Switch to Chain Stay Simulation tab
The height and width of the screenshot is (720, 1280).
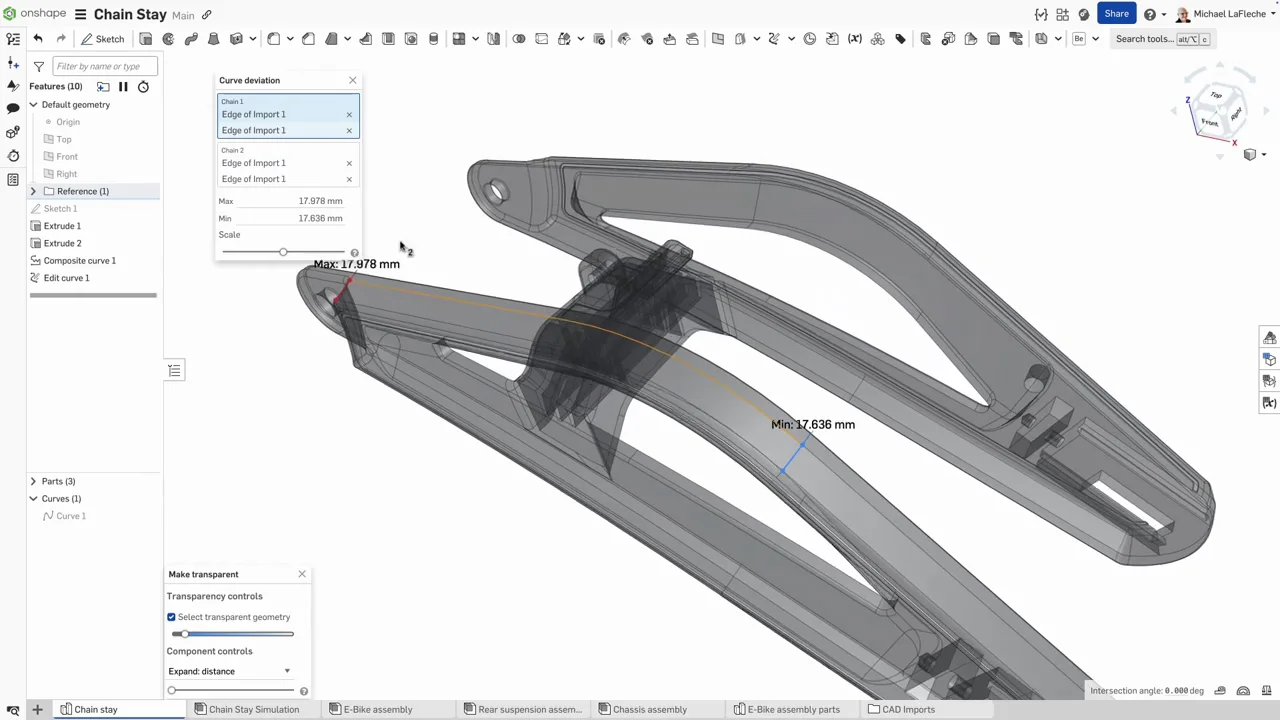click(253, 709)
